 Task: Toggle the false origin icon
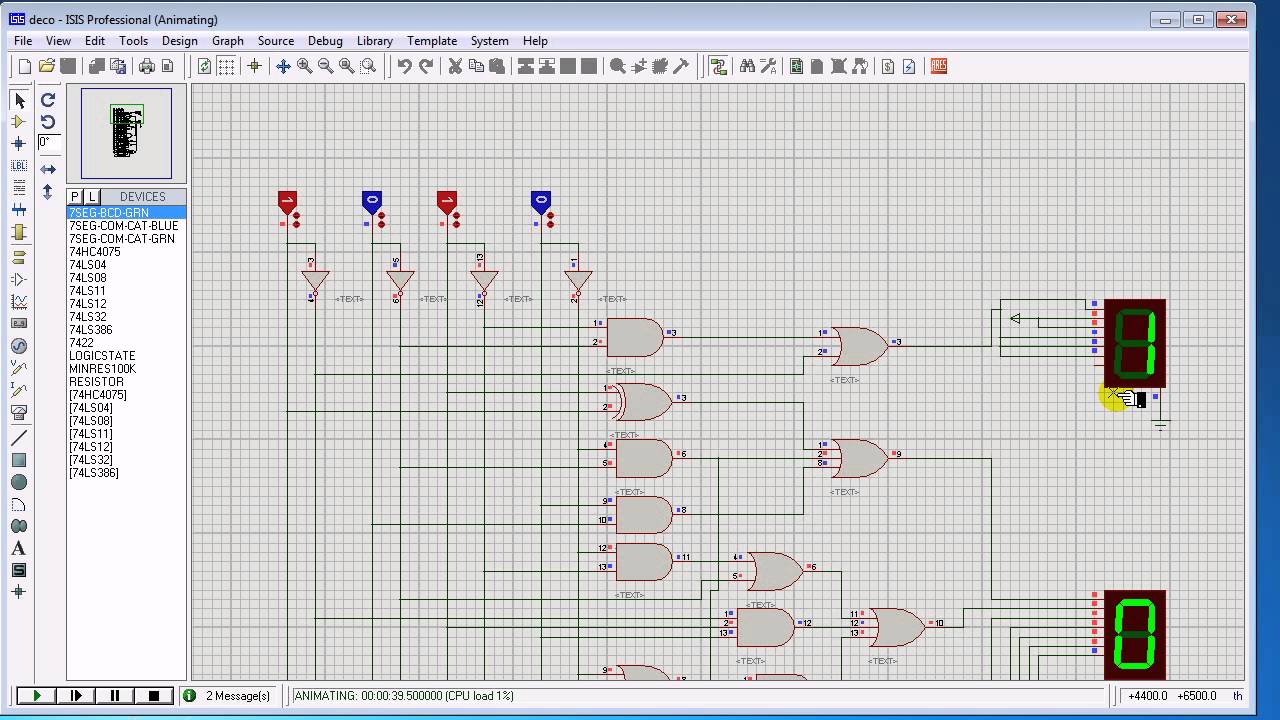pos(254,66)
